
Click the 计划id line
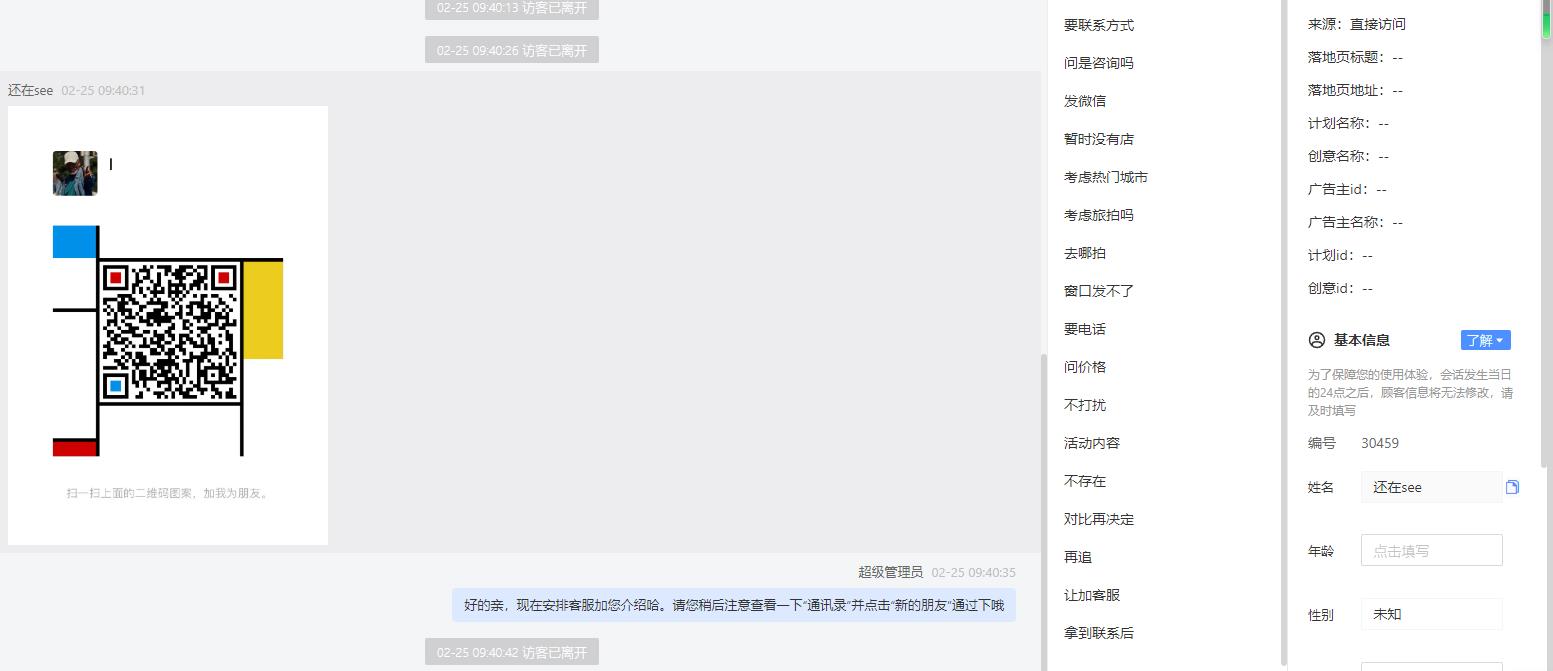1340,255
